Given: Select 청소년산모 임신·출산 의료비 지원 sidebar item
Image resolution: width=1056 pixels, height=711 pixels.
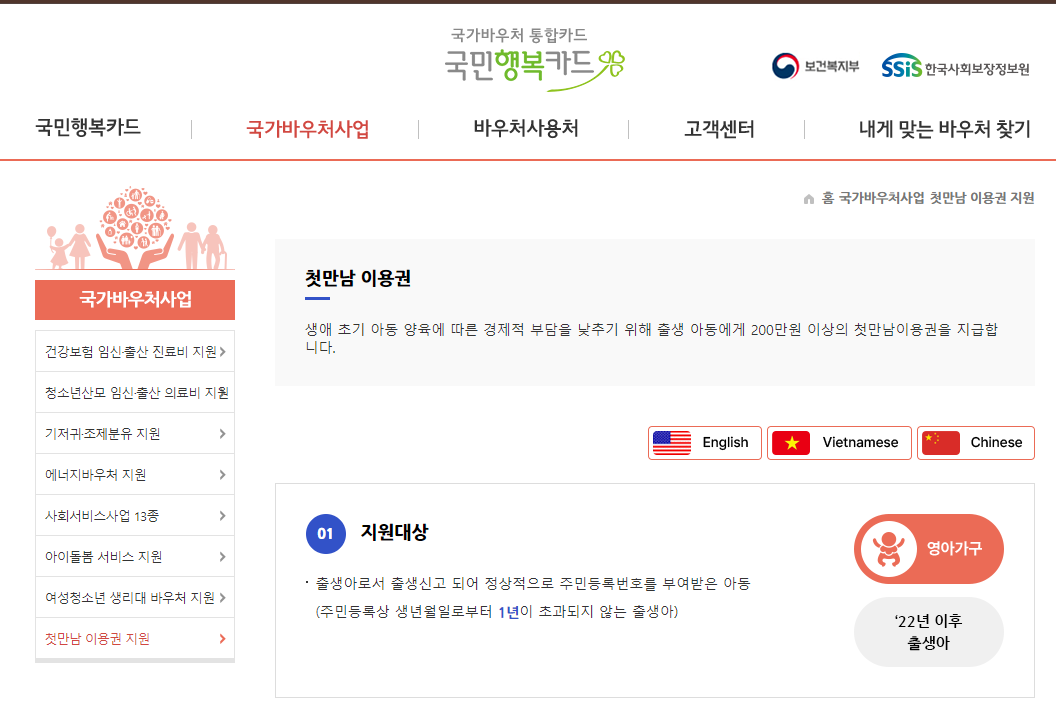Looking at the screenshot, I should 135,393.
